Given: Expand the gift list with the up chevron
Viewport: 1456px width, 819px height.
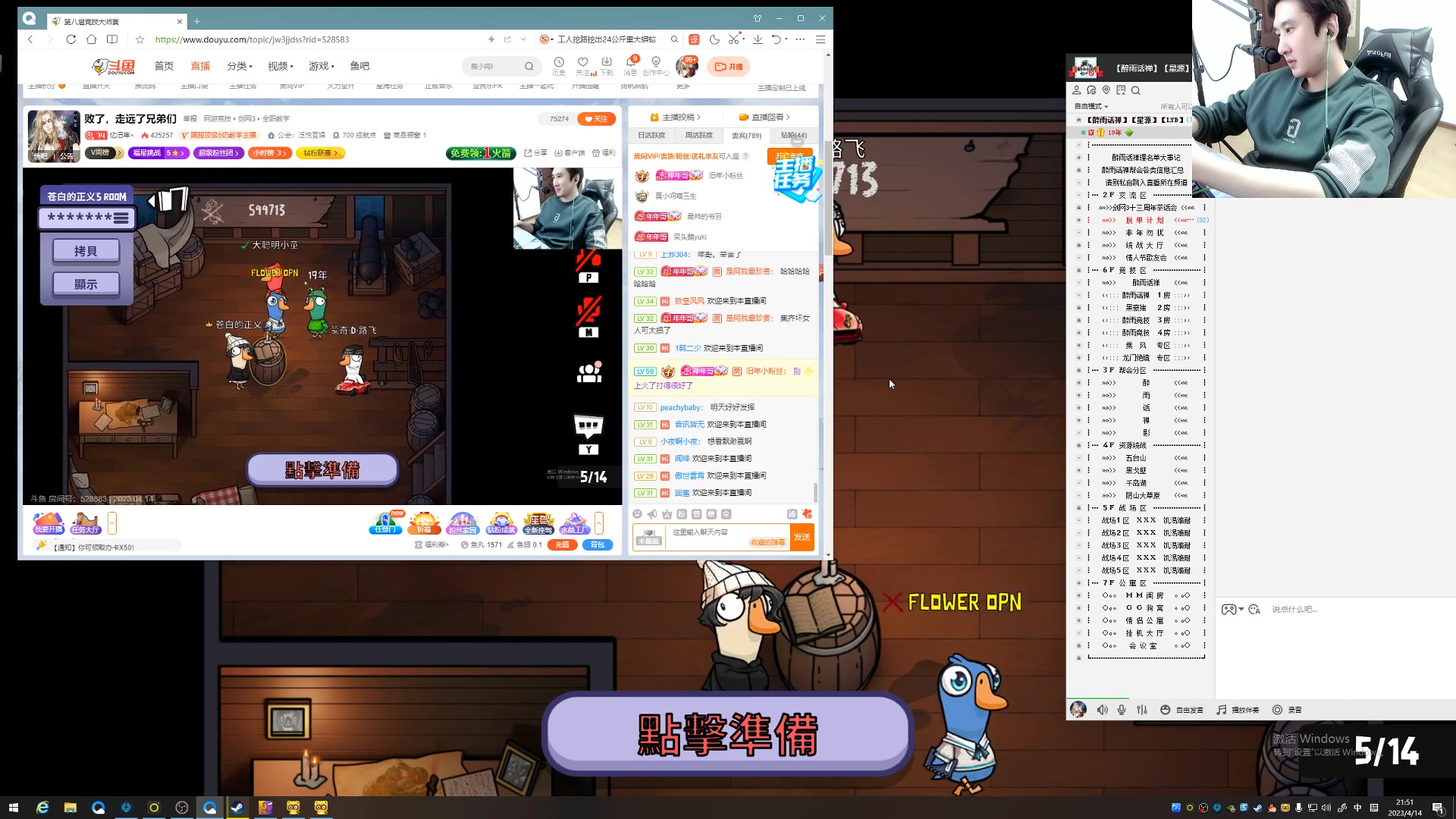Looking at the screenshot, I should 599,523.
